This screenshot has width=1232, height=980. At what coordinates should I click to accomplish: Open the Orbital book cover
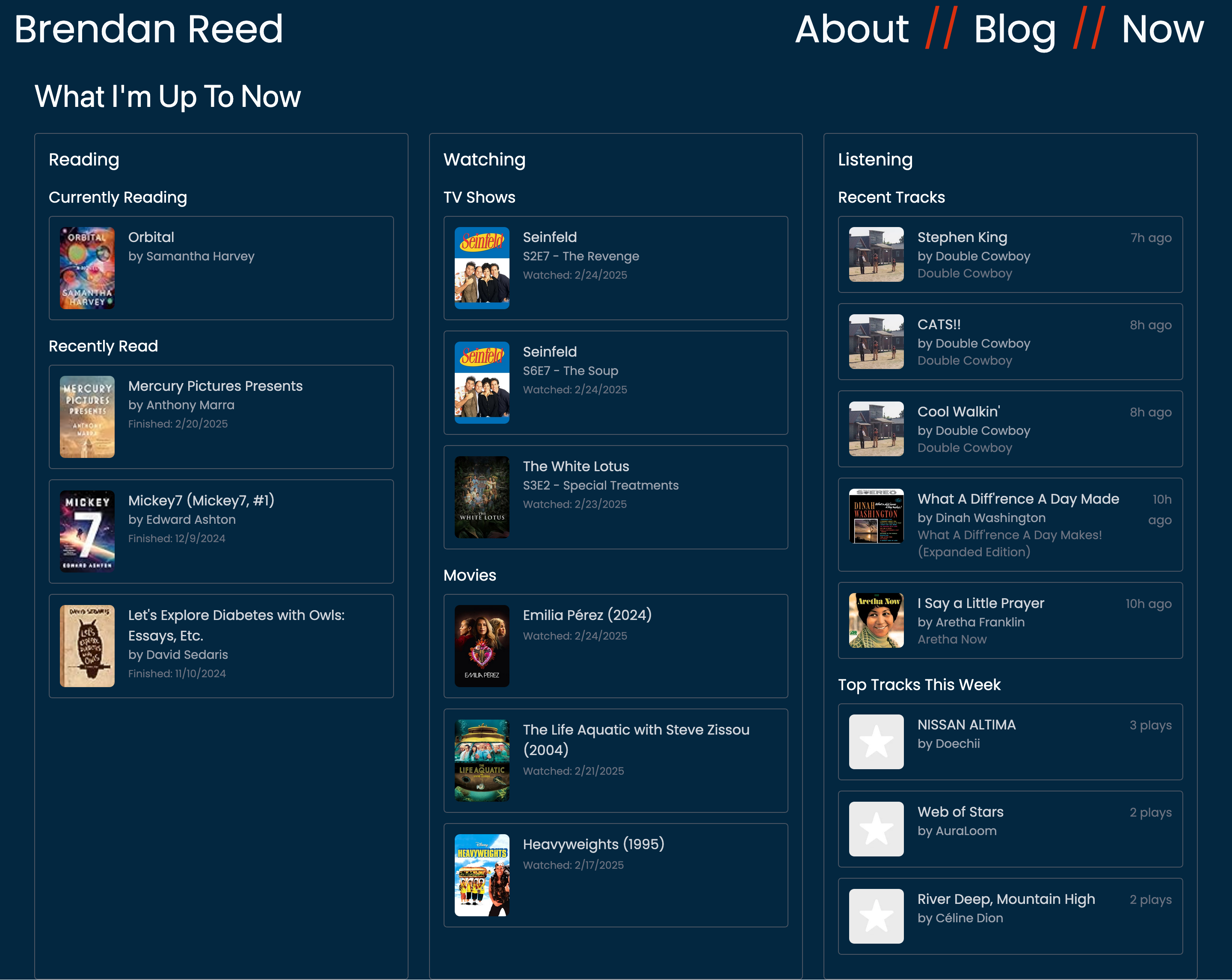click(x=87, y=268)
